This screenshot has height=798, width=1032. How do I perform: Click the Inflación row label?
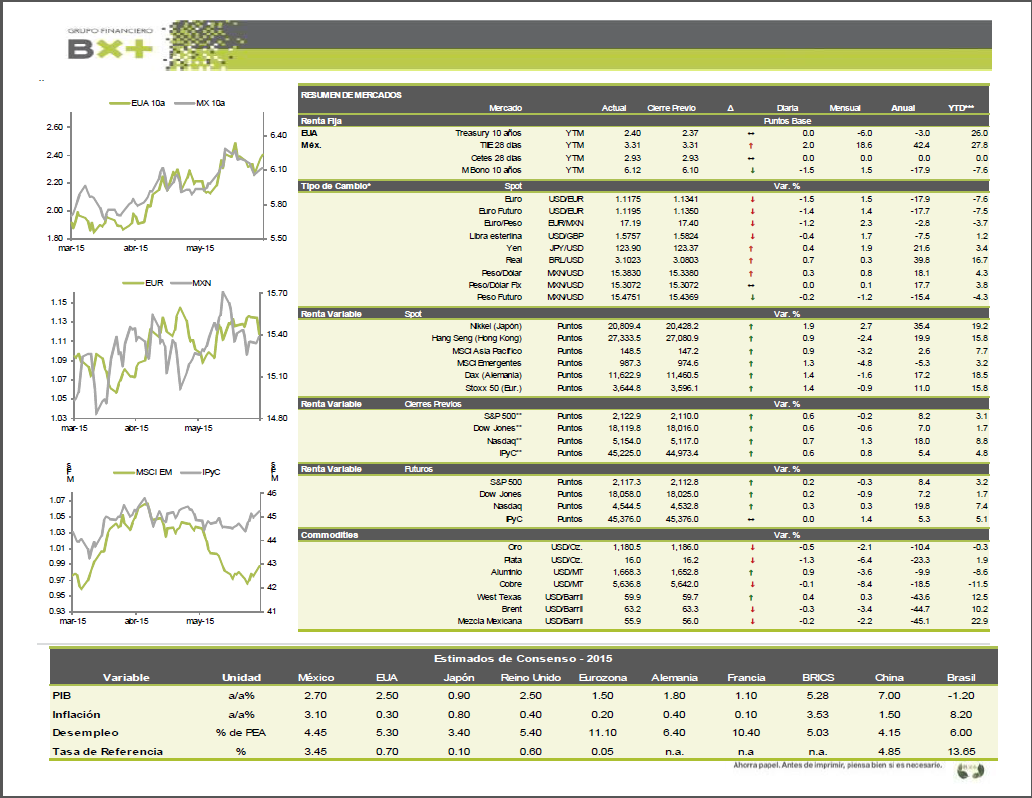tap(76, 715)
